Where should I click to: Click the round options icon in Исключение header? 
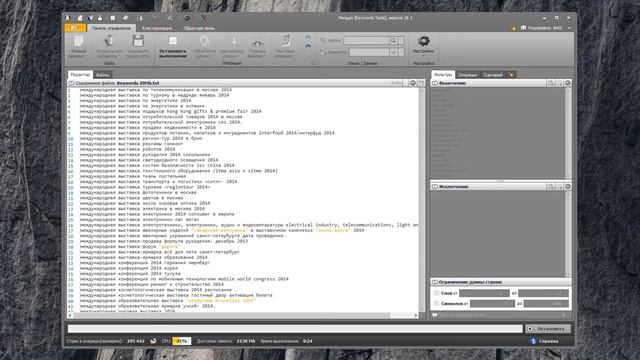(x=567, y=187)
